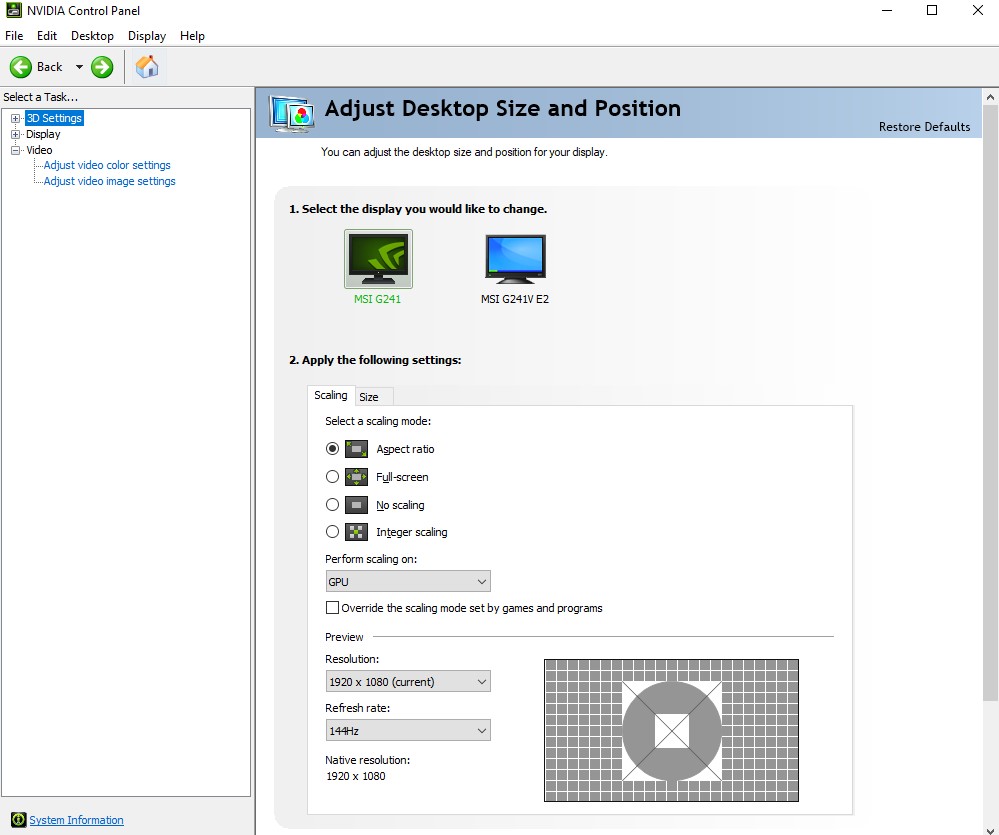Image resolution: width=999 pixels, height=835 pixels.
Task: Open Adjust video color settings
Action: click(x=107, y=165)
